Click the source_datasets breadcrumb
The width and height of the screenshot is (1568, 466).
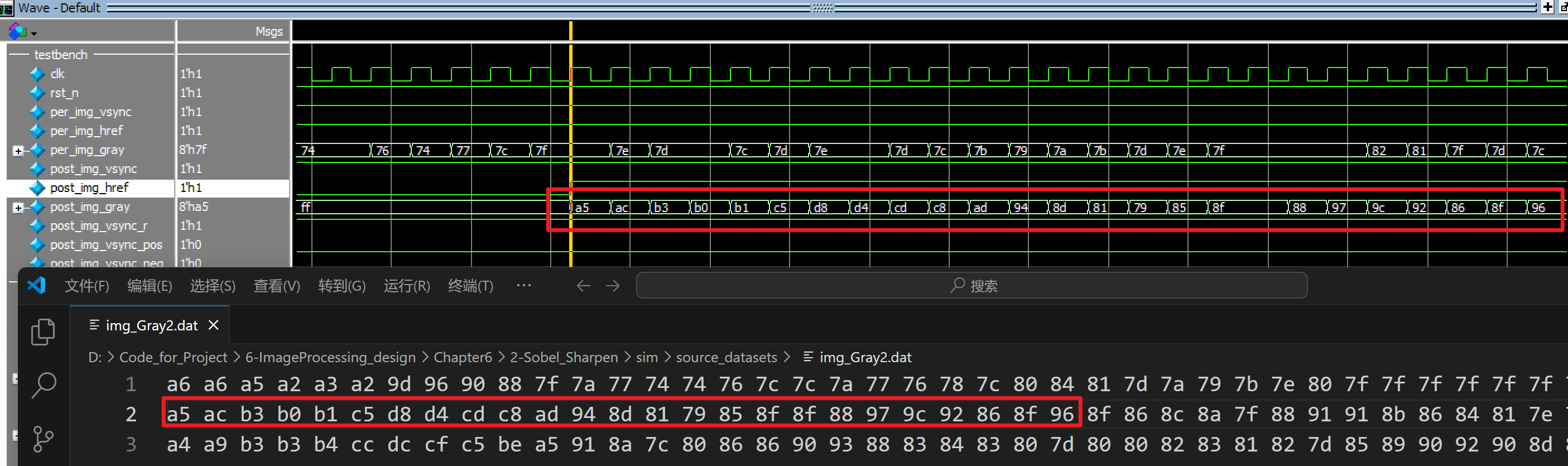[726, 358]
